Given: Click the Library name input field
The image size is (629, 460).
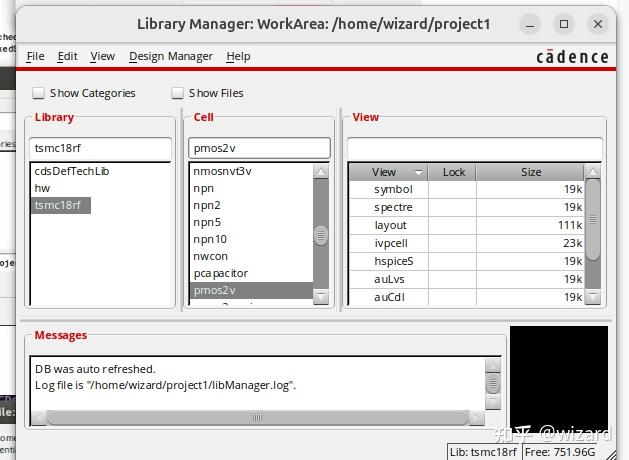Looking at the screenshot, I should coord(100,148).
